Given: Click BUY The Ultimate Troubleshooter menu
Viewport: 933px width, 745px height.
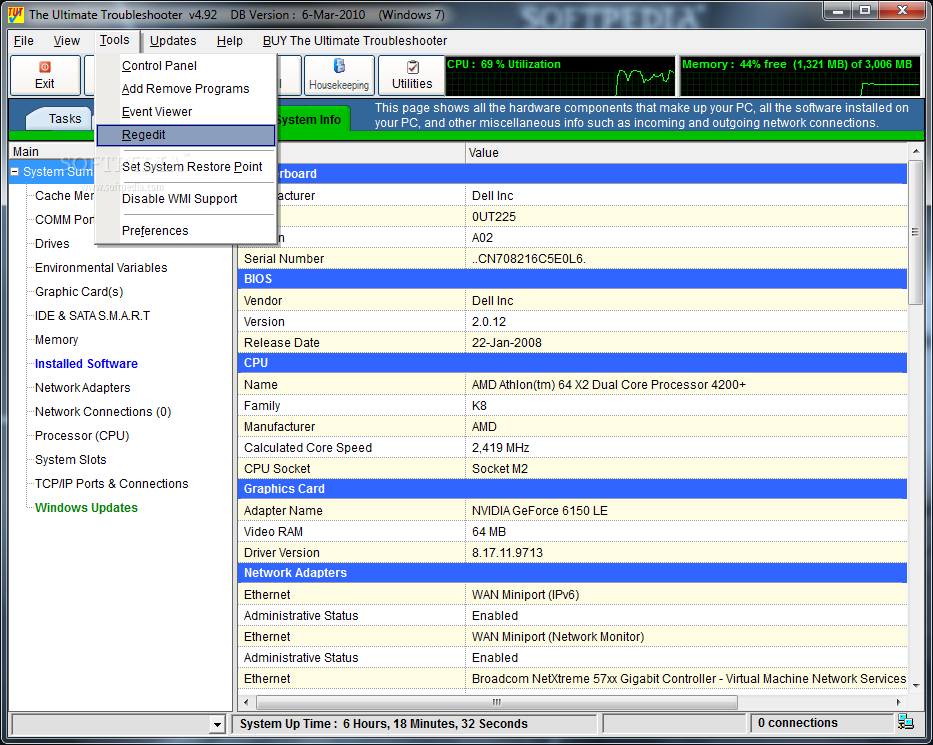Looking at the screenshot, I should pyautogui.click(x=355, y=40).
